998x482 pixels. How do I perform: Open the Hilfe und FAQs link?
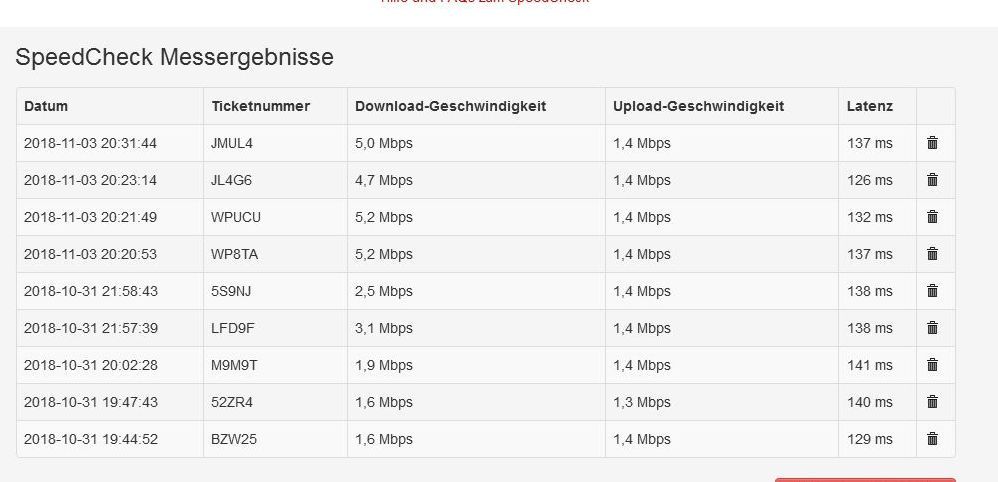click(x=485, y=2)
